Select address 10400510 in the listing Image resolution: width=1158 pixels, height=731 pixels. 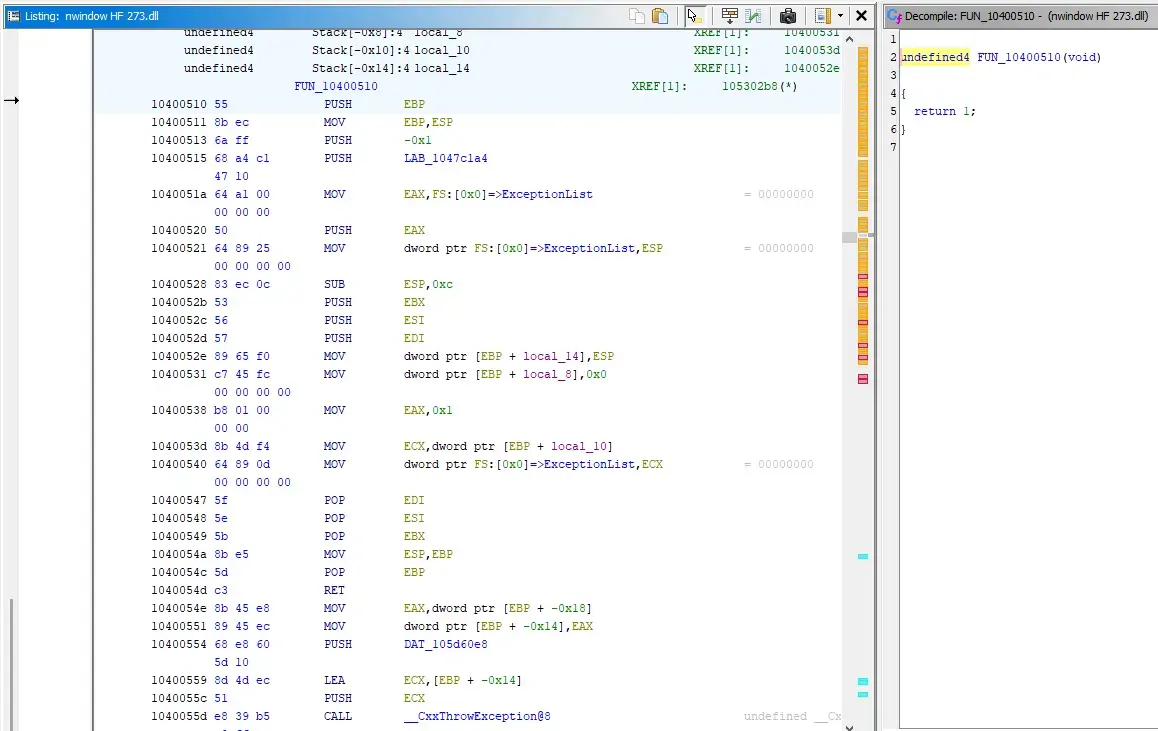point(179,104)
